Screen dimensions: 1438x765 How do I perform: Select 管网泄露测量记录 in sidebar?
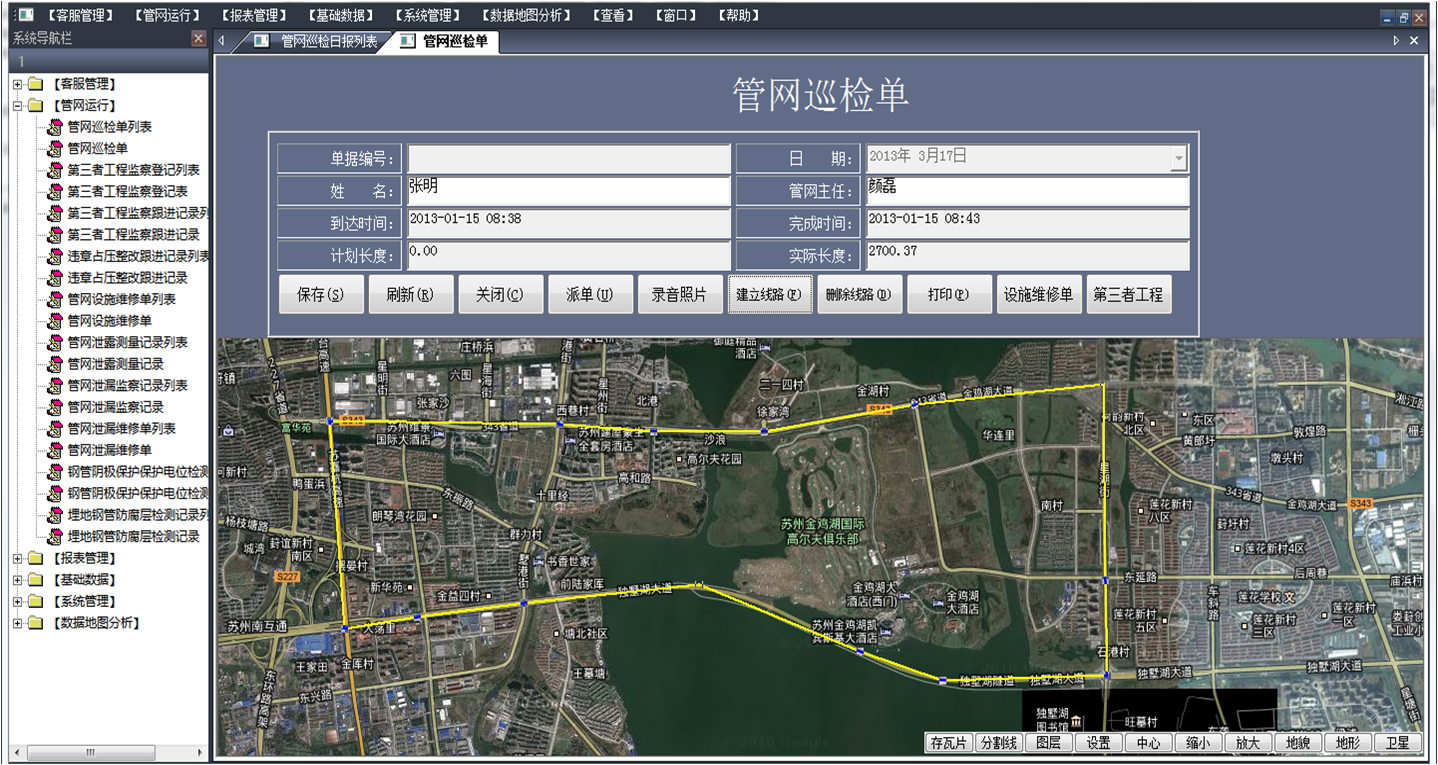pyautogui.click(x=115, y=364)
